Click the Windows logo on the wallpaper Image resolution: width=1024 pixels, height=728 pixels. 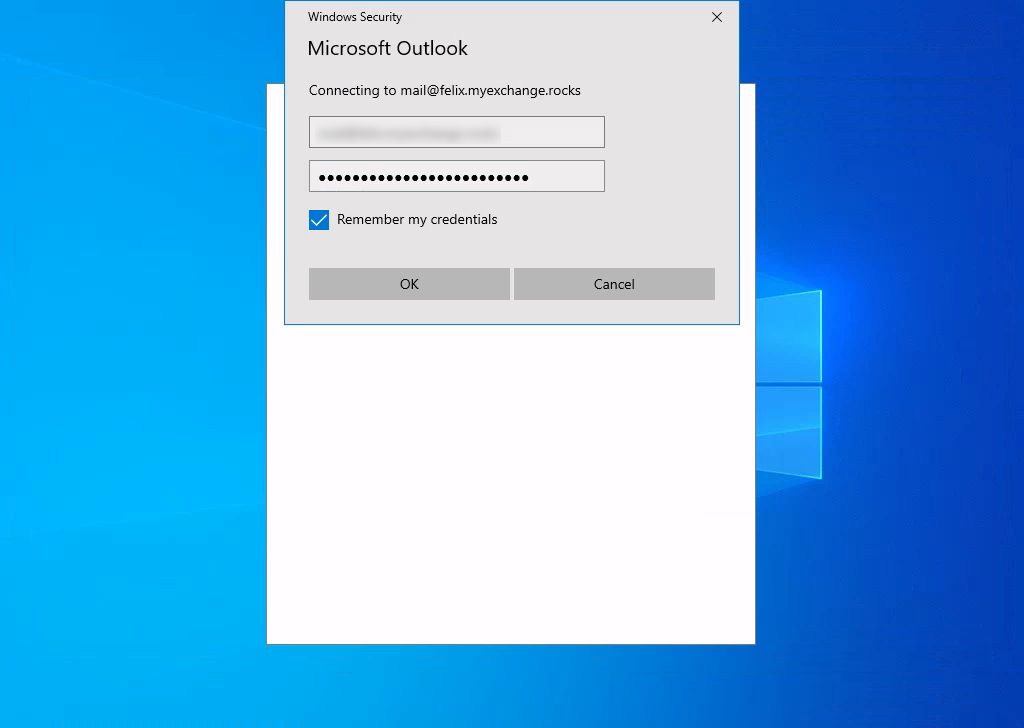(790, 380)
